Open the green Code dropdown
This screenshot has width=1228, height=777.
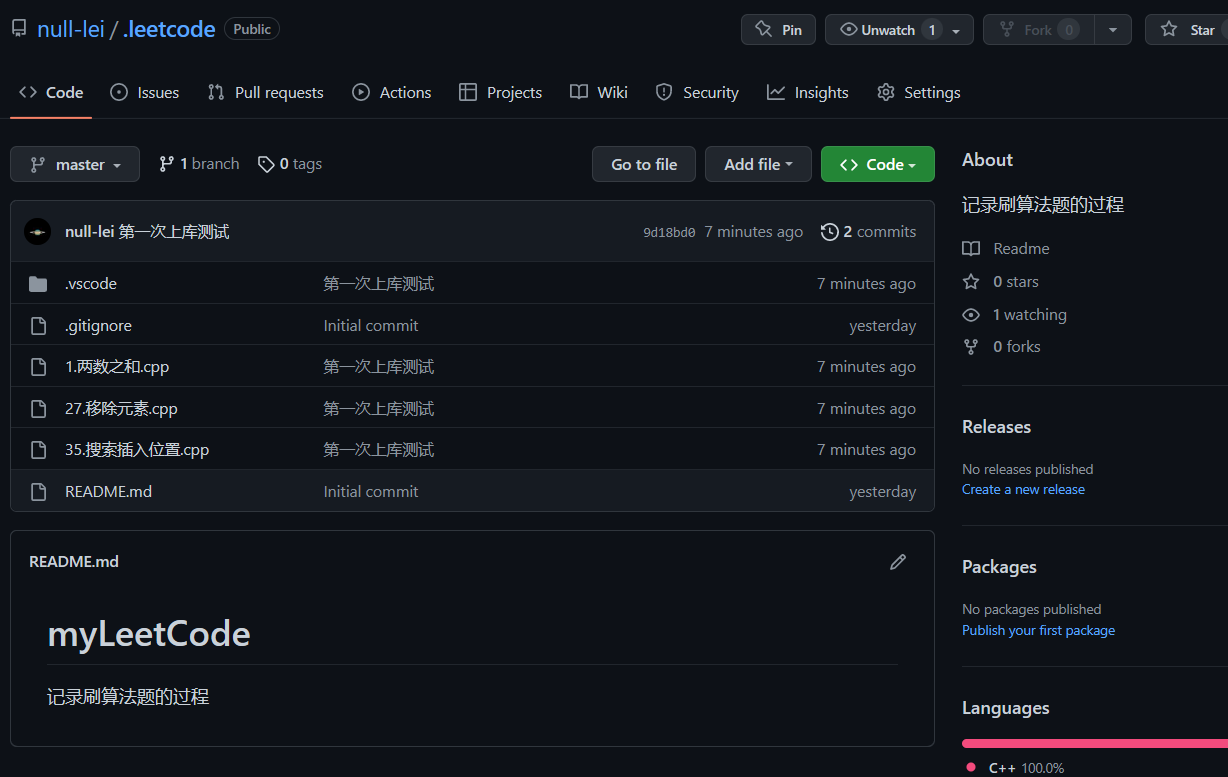878,164
